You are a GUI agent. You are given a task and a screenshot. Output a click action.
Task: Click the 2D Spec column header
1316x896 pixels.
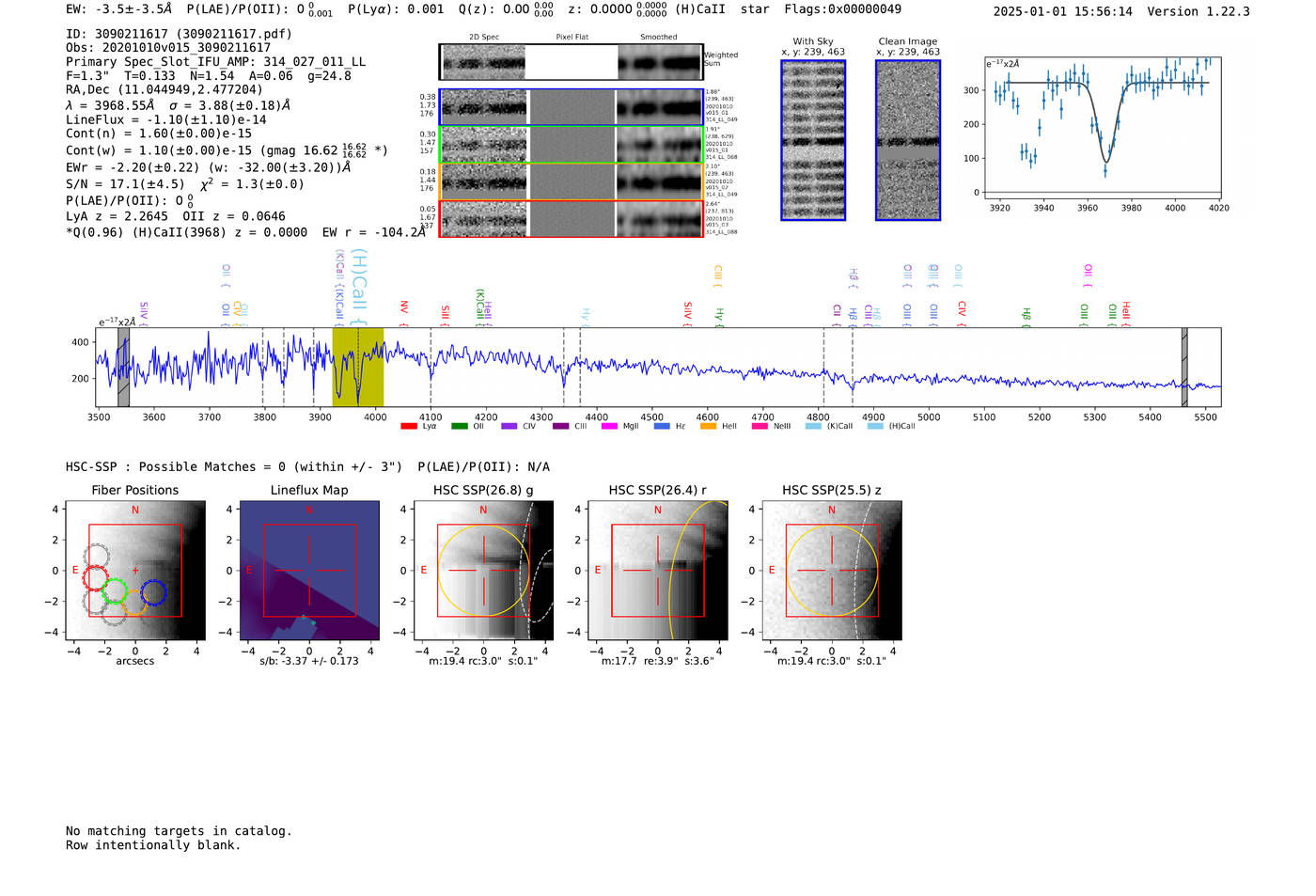coord(484,38)
